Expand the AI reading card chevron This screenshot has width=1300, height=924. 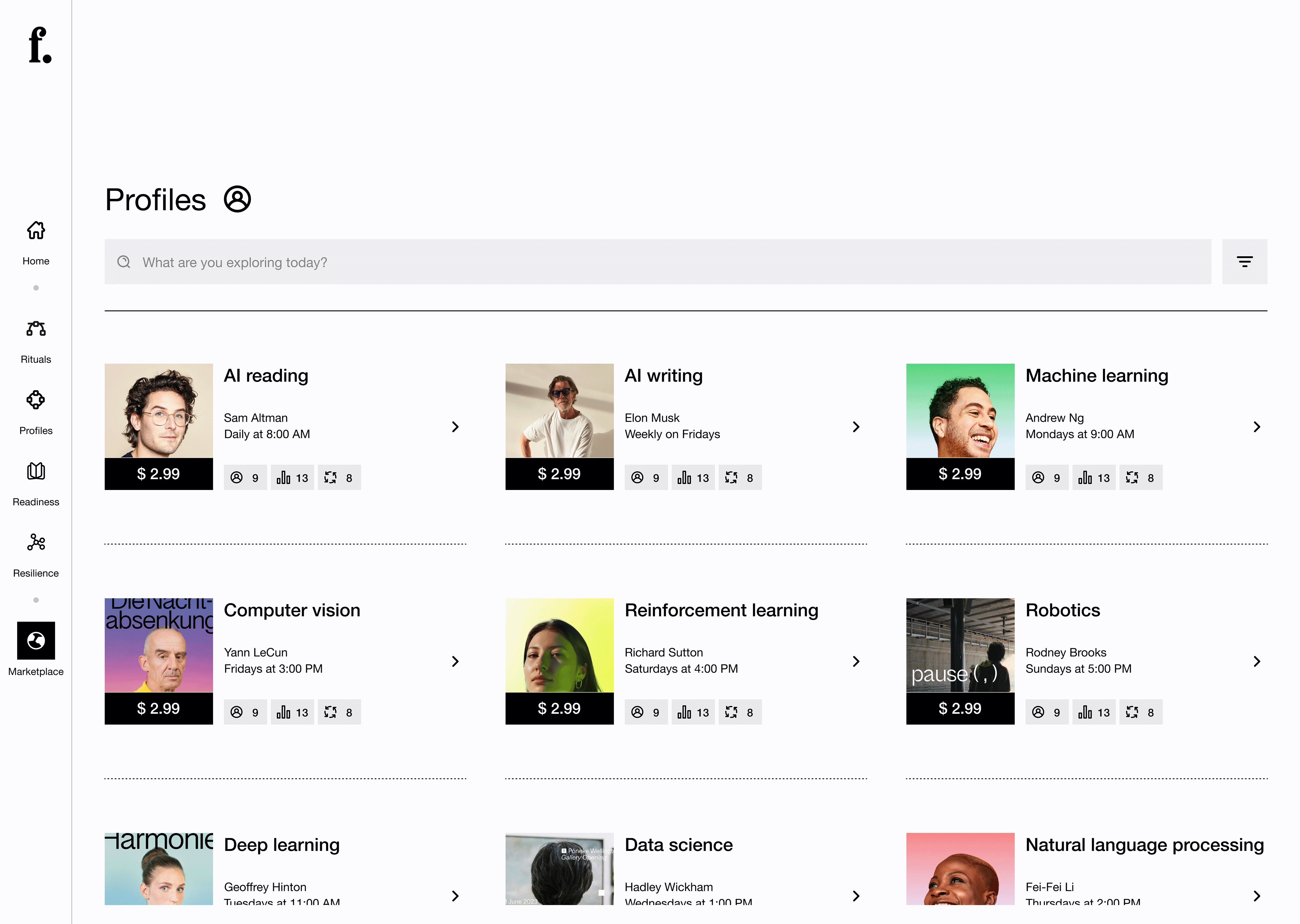(x=455, y=427)
